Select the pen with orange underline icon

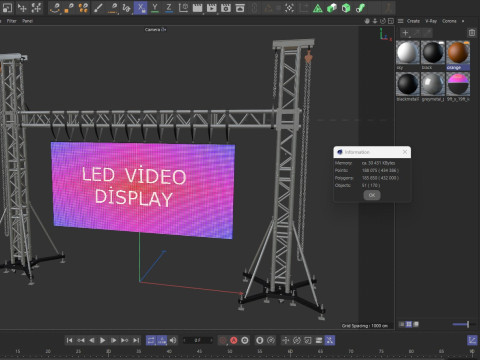click(112, 7)
